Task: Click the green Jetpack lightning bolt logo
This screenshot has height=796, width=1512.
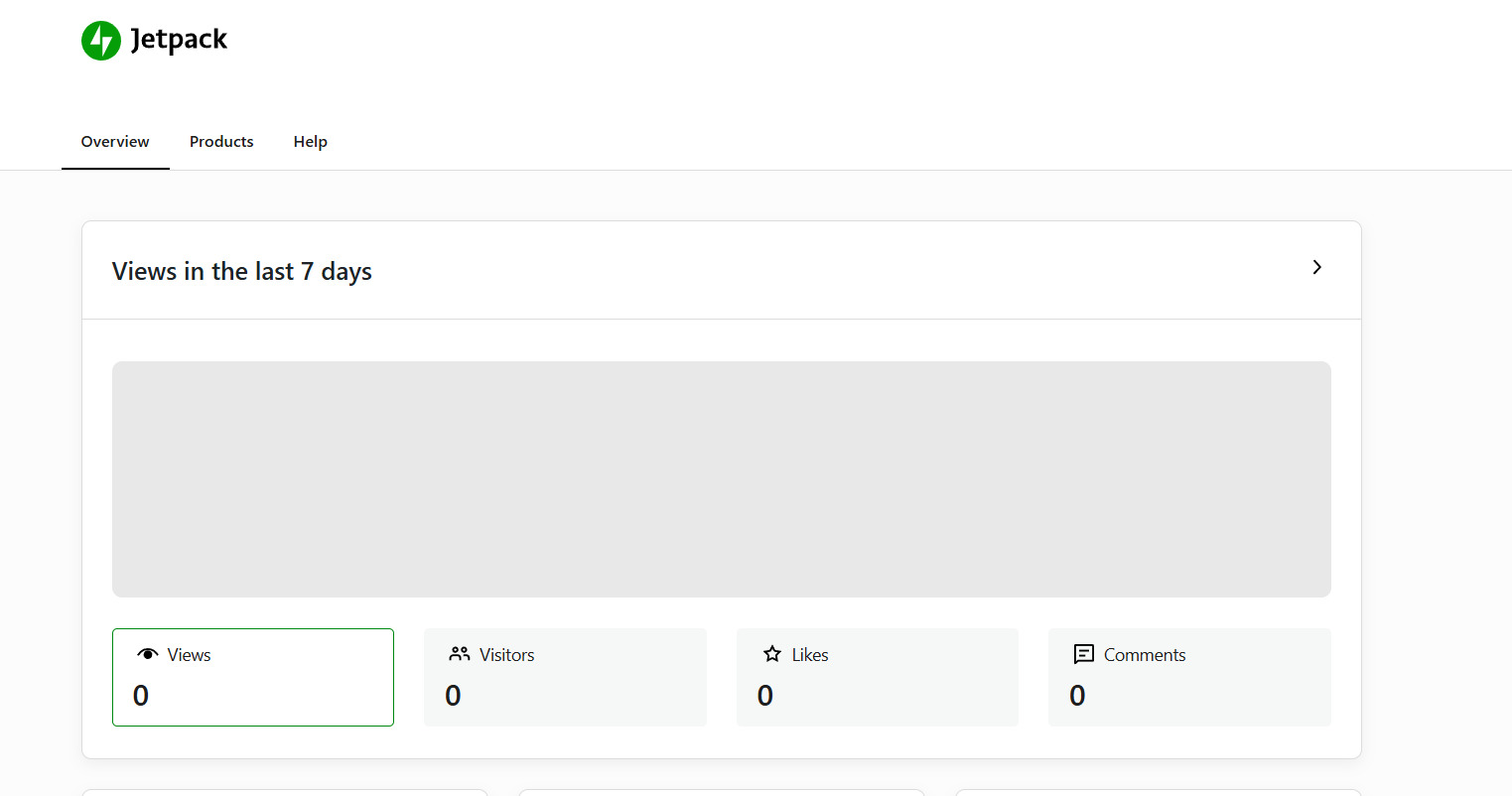Action: (100, 41)
